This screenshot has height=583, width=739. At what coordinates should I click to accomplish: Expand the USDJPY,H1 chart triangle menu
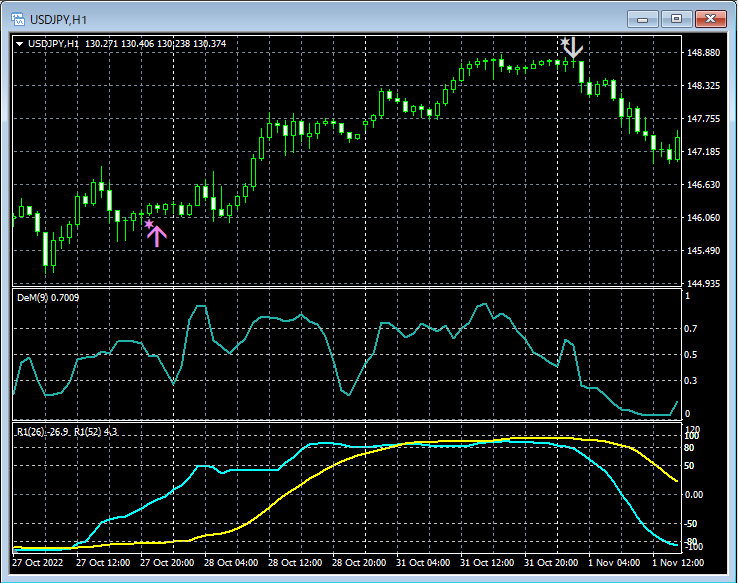(20, 43)
